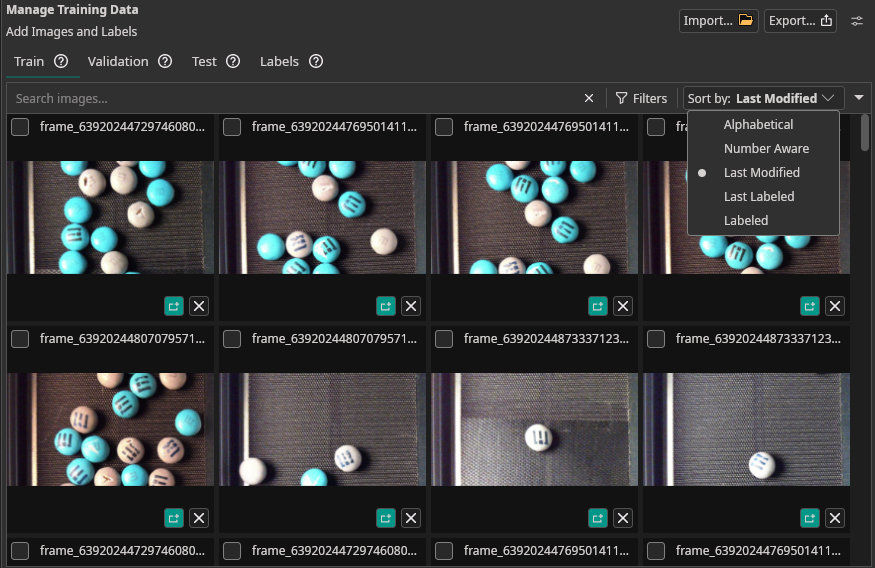Move the image with two white candies

coord(386,518)
